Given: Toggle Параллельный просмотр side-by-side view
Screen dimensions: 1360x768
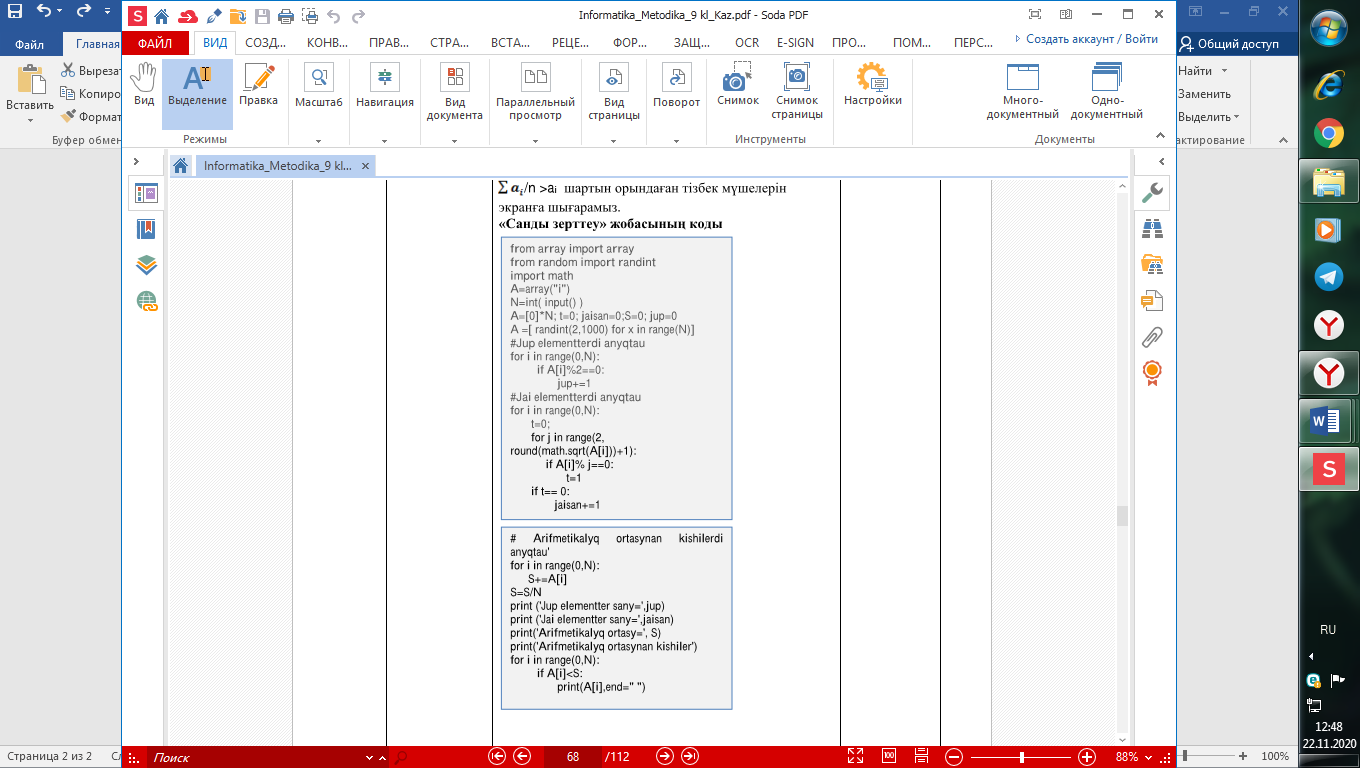Looking at the screenshot, I should pyautogui.click(x=535, y=86).
